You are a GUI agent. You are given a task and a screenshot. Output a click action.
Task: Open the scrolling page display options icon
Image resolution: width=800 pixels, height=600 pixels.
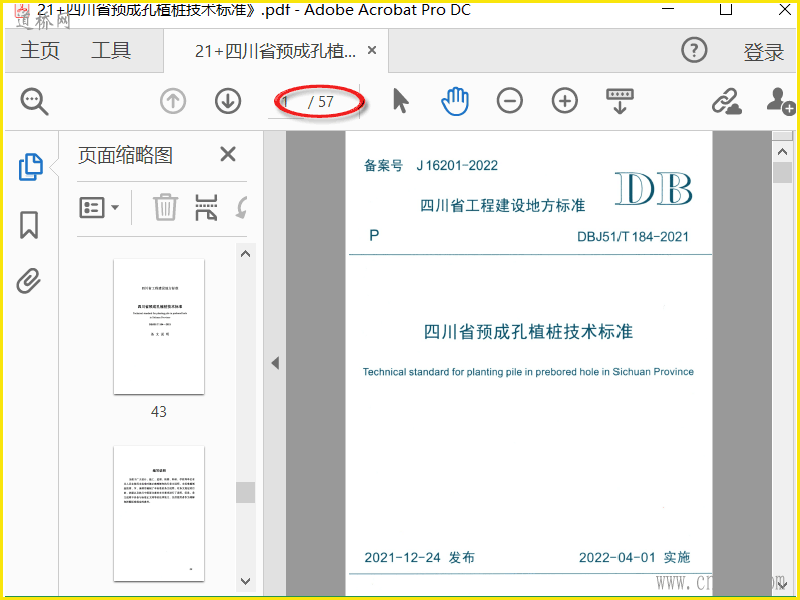pos(620,101)
